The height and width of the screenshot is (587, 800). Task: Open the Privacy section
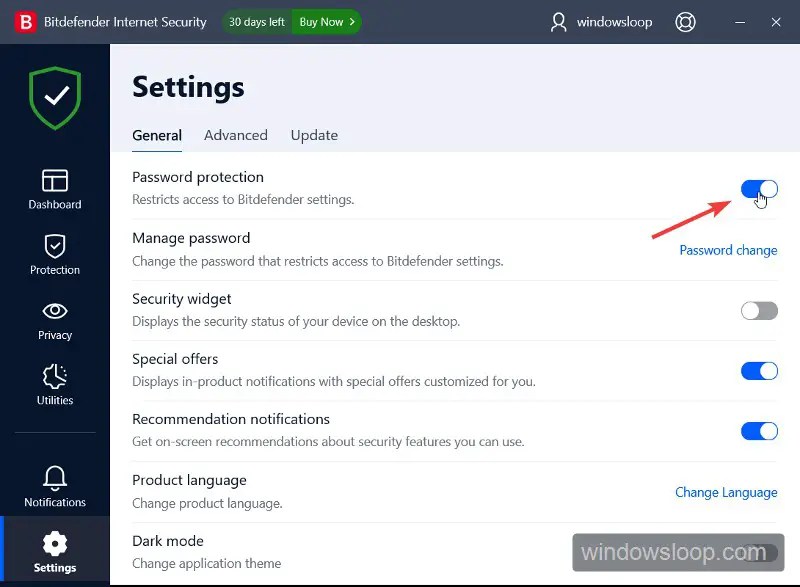(x=54, y=320)
